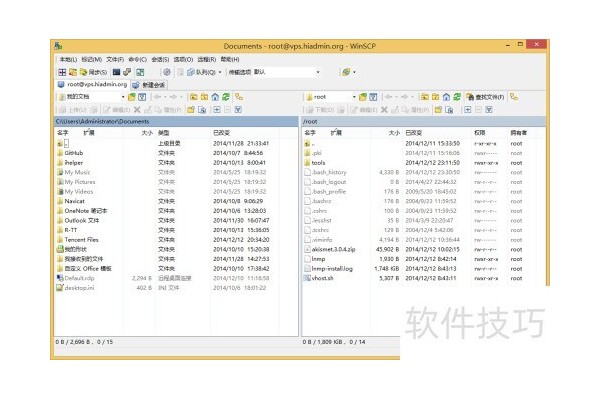Click select files plus icon in local panel
The height and width of the screenshot is (400, 600).
pyautogui.click(x=217, y=110)
